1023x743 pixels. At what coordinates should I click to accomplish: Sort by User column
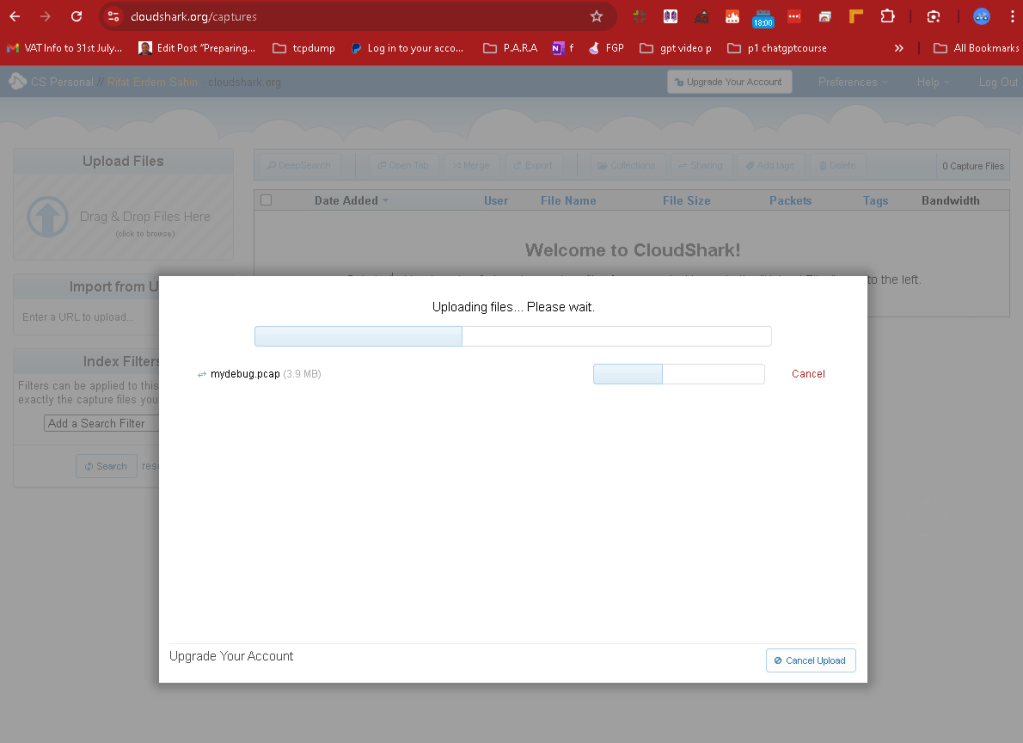click(496, 201)
